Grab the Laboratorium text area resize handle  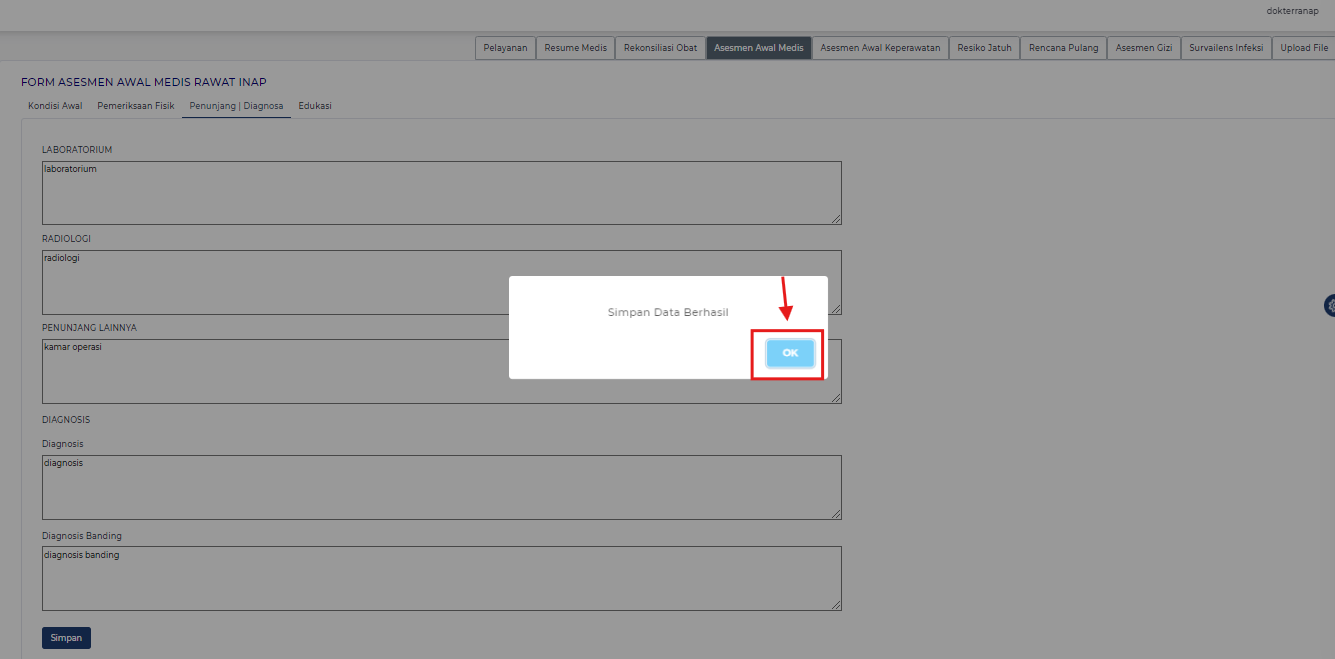pyautogui.click(x=836, y=219)
